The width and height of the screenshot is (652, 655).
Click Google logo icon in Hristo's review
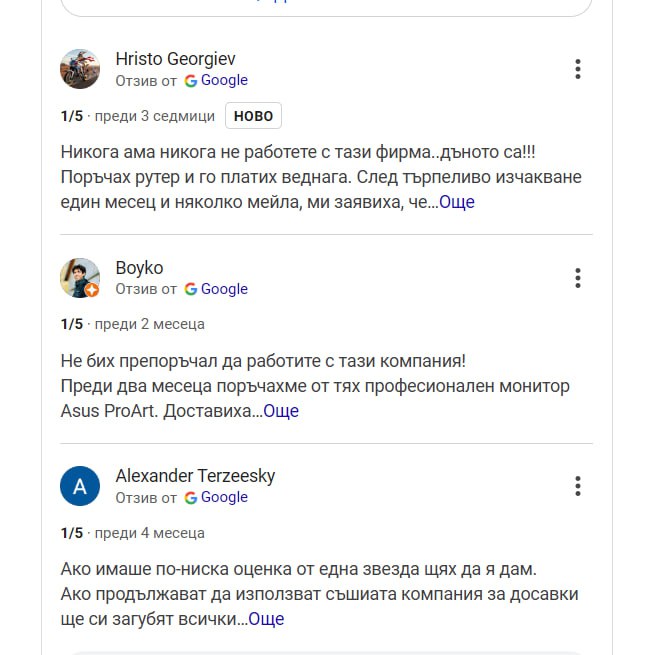[x=191, y=81]
